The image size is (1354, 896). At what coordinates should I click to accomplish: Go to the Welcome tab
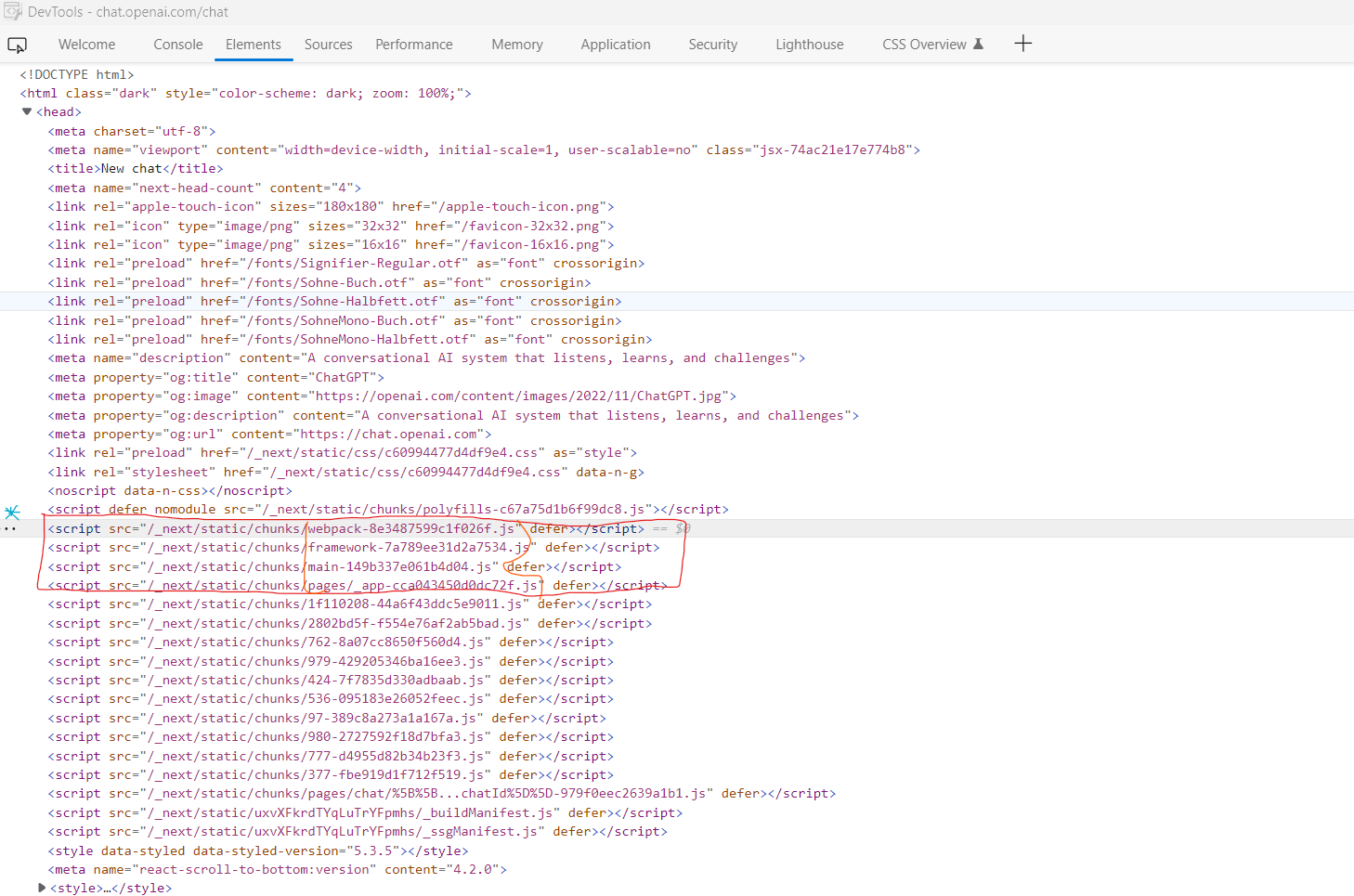pos(86,44)
